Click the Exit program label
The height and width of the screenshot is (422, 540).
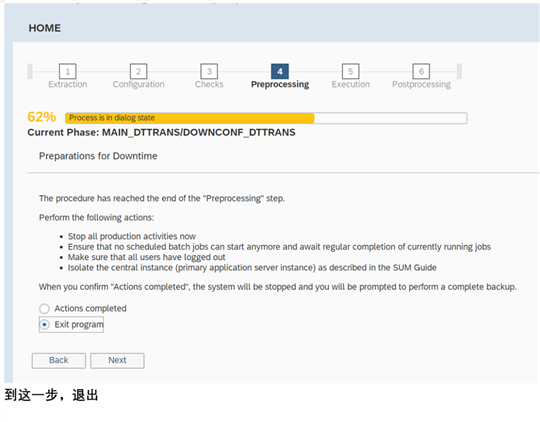pos(79,325)
